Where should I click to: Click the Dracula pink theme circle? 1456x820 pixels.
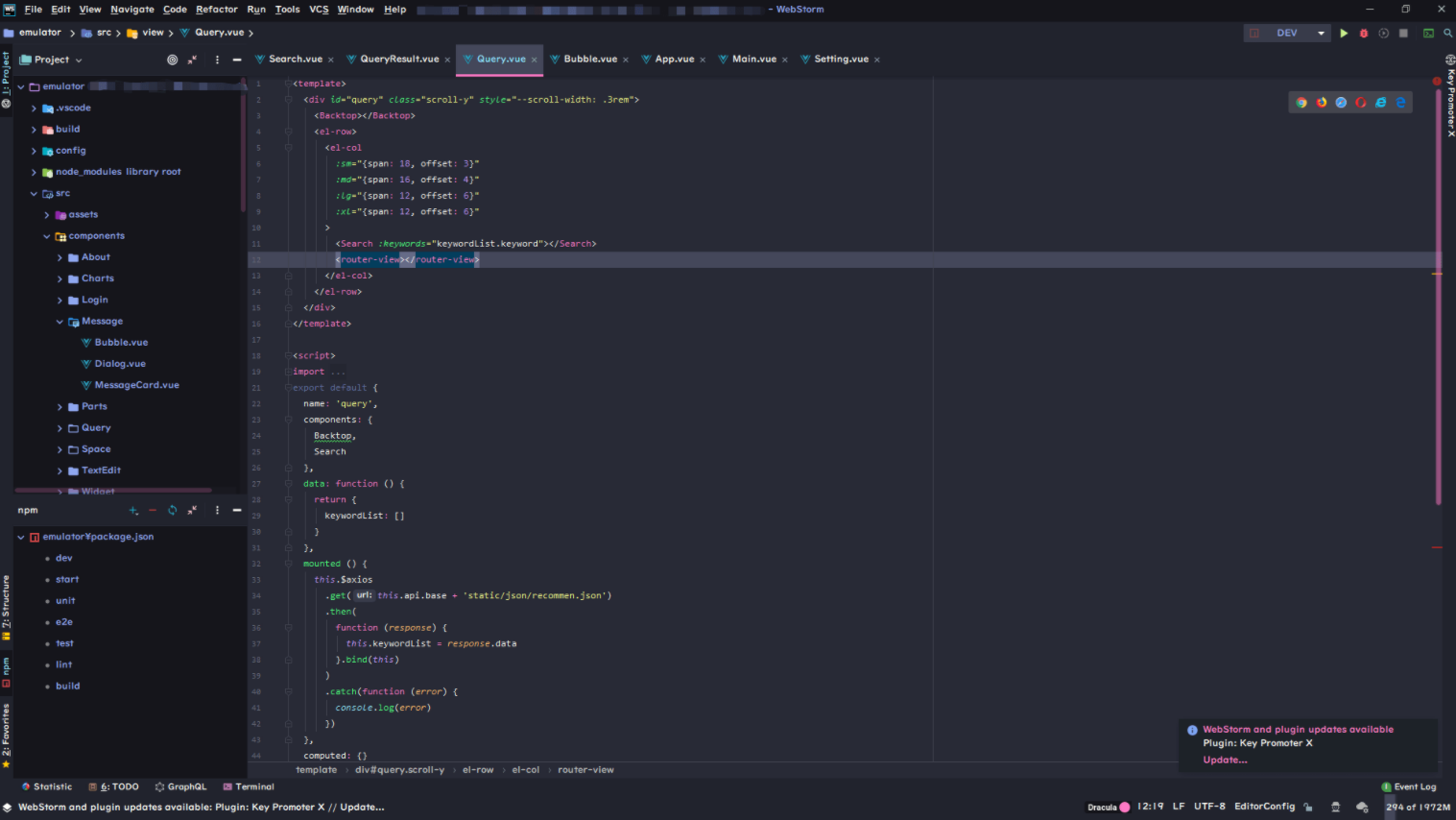(1125, 808)
